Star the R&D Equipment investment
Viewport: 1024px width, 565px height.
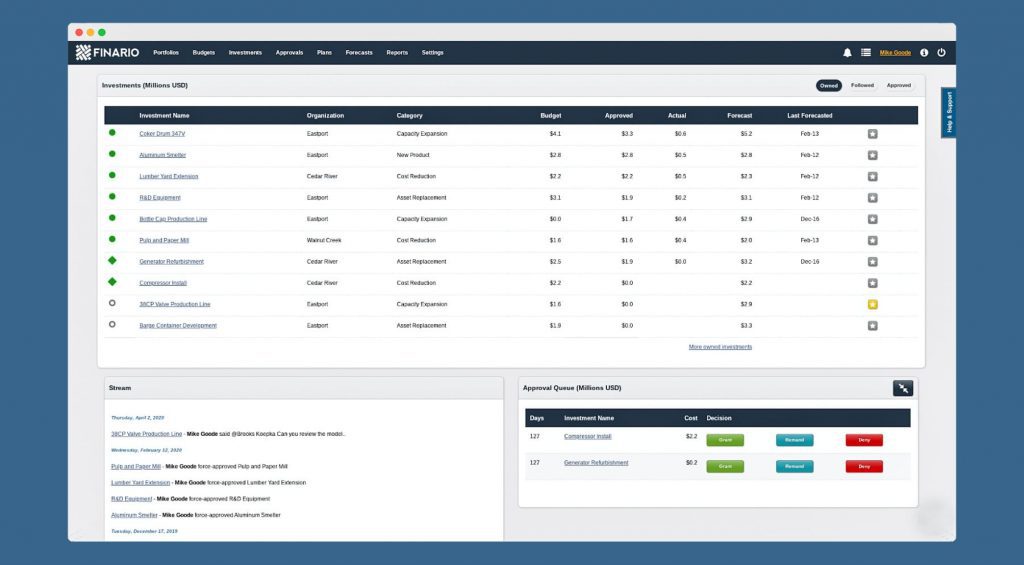click(x=872, y=198)
